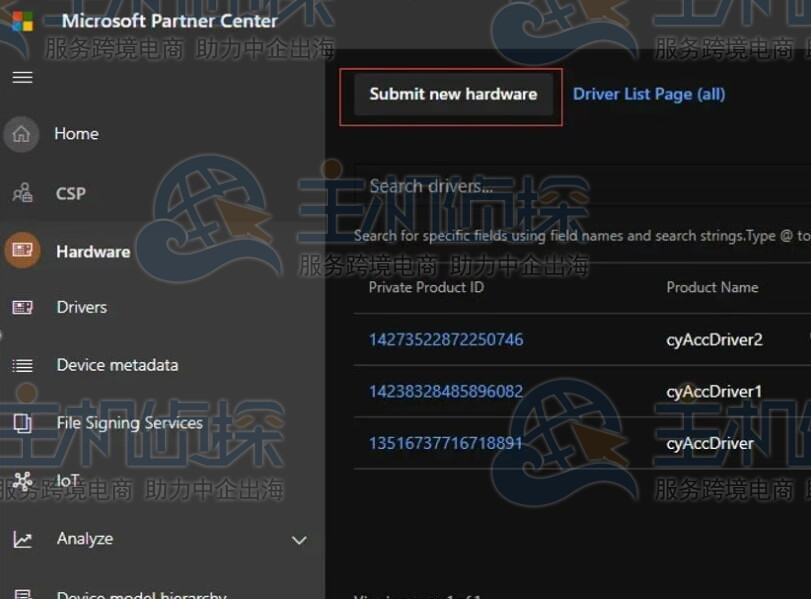Open the Analyze section label
Screen dimensions: 811x599
click(x=85, y=539)
